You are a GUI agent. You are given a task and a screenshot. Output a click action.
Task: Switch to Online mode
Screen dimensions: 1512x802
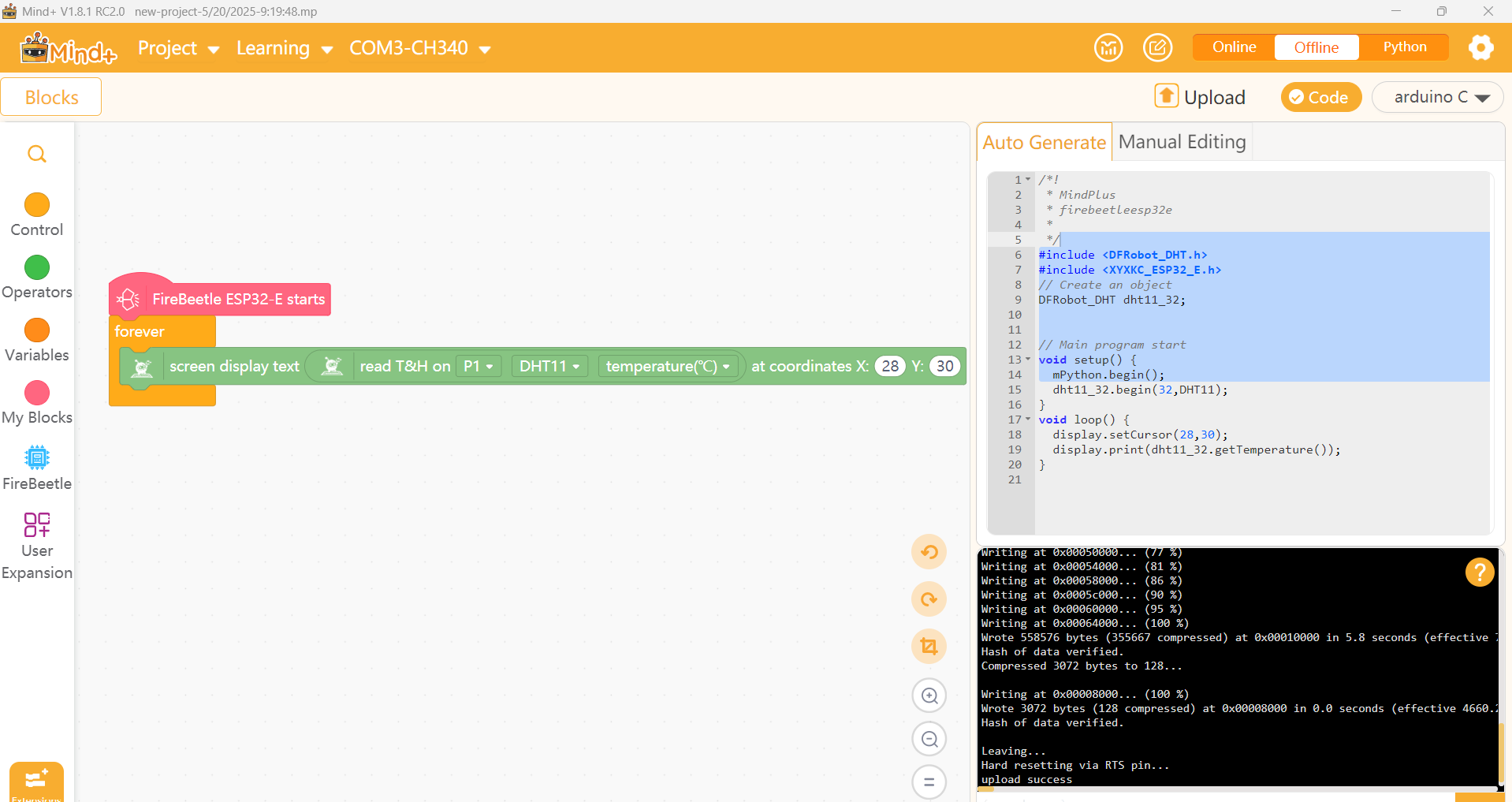coord(1234,47)
